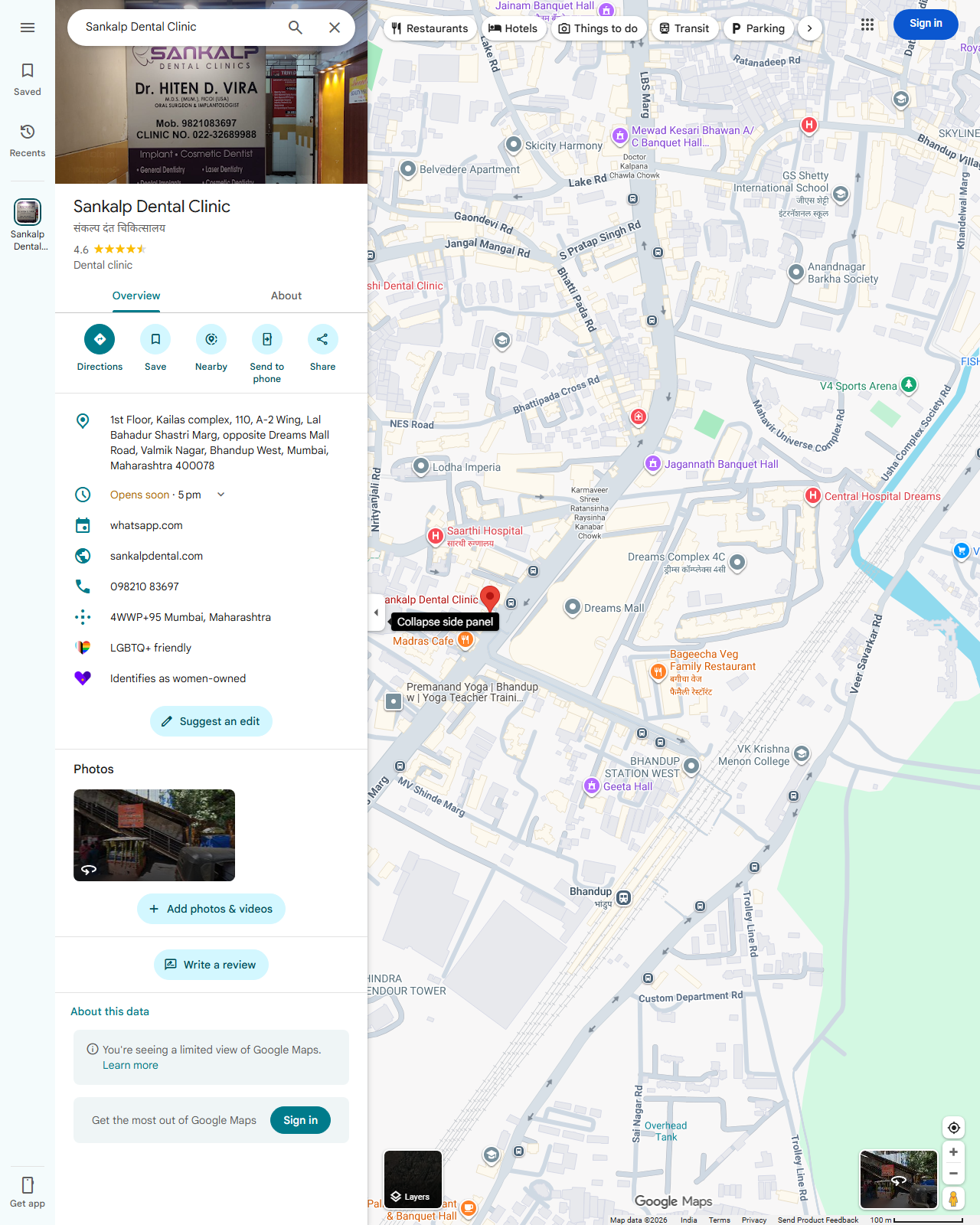Screen dimensions: 980x1225
Task: Select Geeta Hall marker
Action: pos(591,786)
